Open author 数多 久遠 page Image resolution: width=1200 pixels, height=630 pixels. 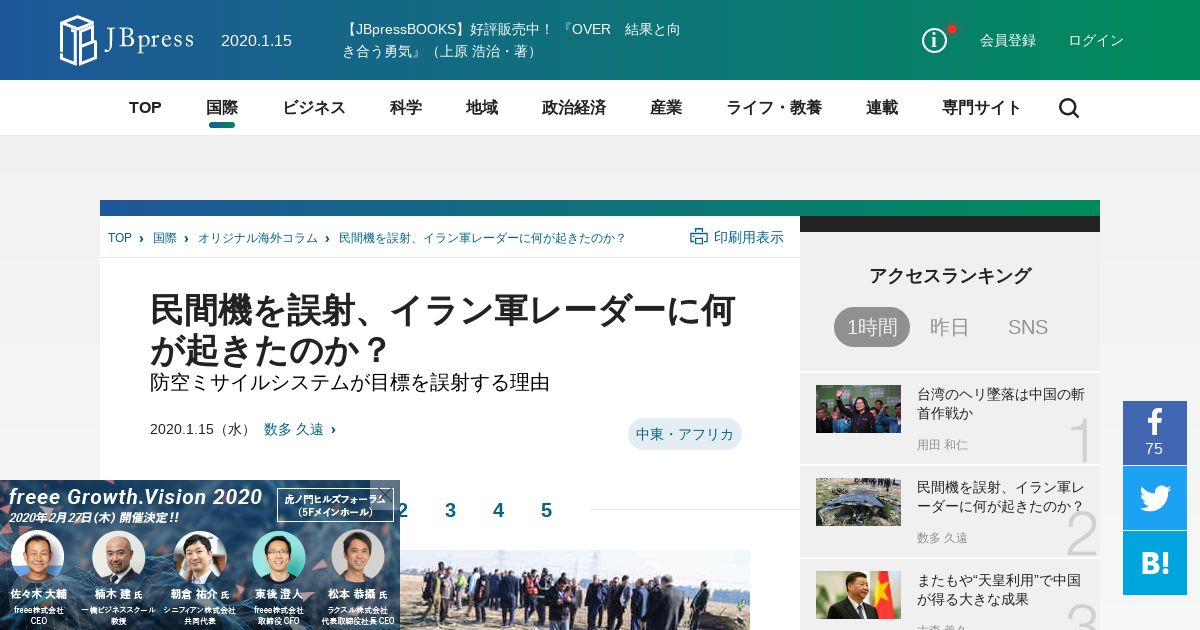(x=294, y=429)
